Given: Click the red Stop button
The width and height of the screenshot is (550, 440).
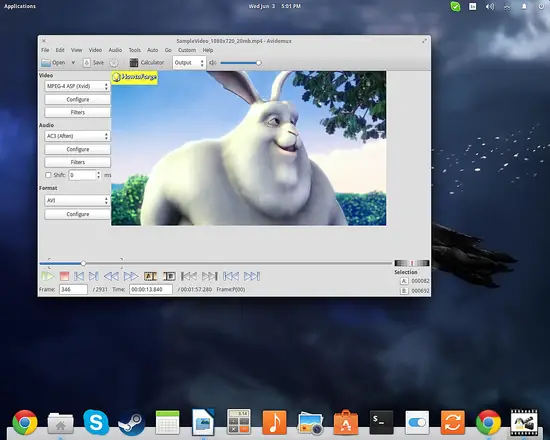Looking at the screenshot, I should (x=64, y=276).
